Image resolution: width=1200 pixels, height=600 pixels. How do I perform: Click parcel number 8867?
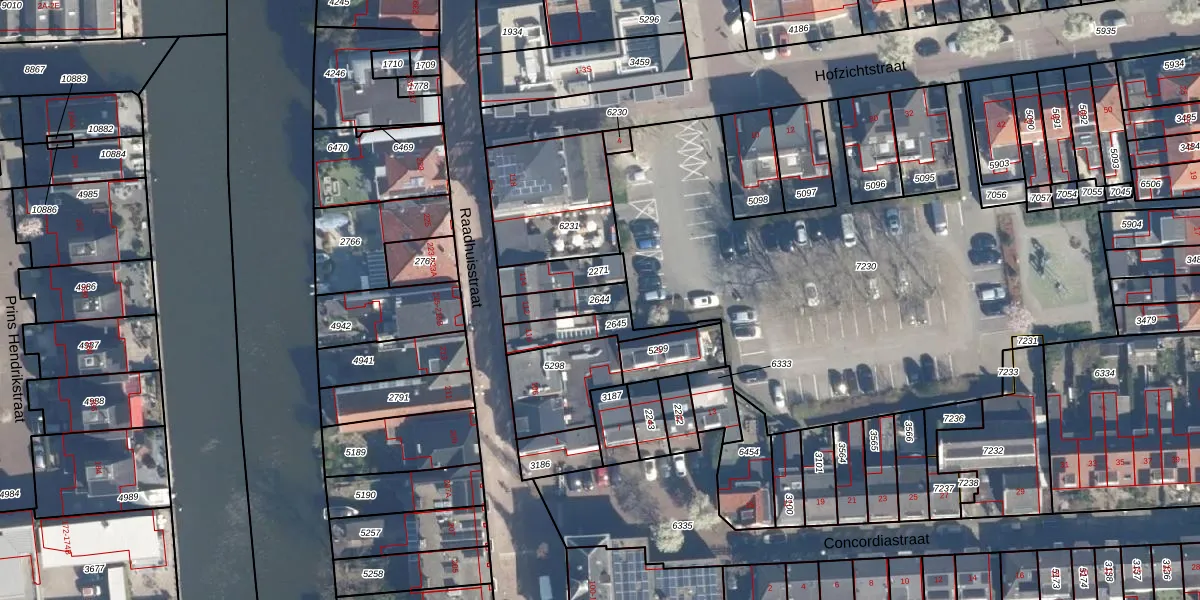click(x=35, y=69)
